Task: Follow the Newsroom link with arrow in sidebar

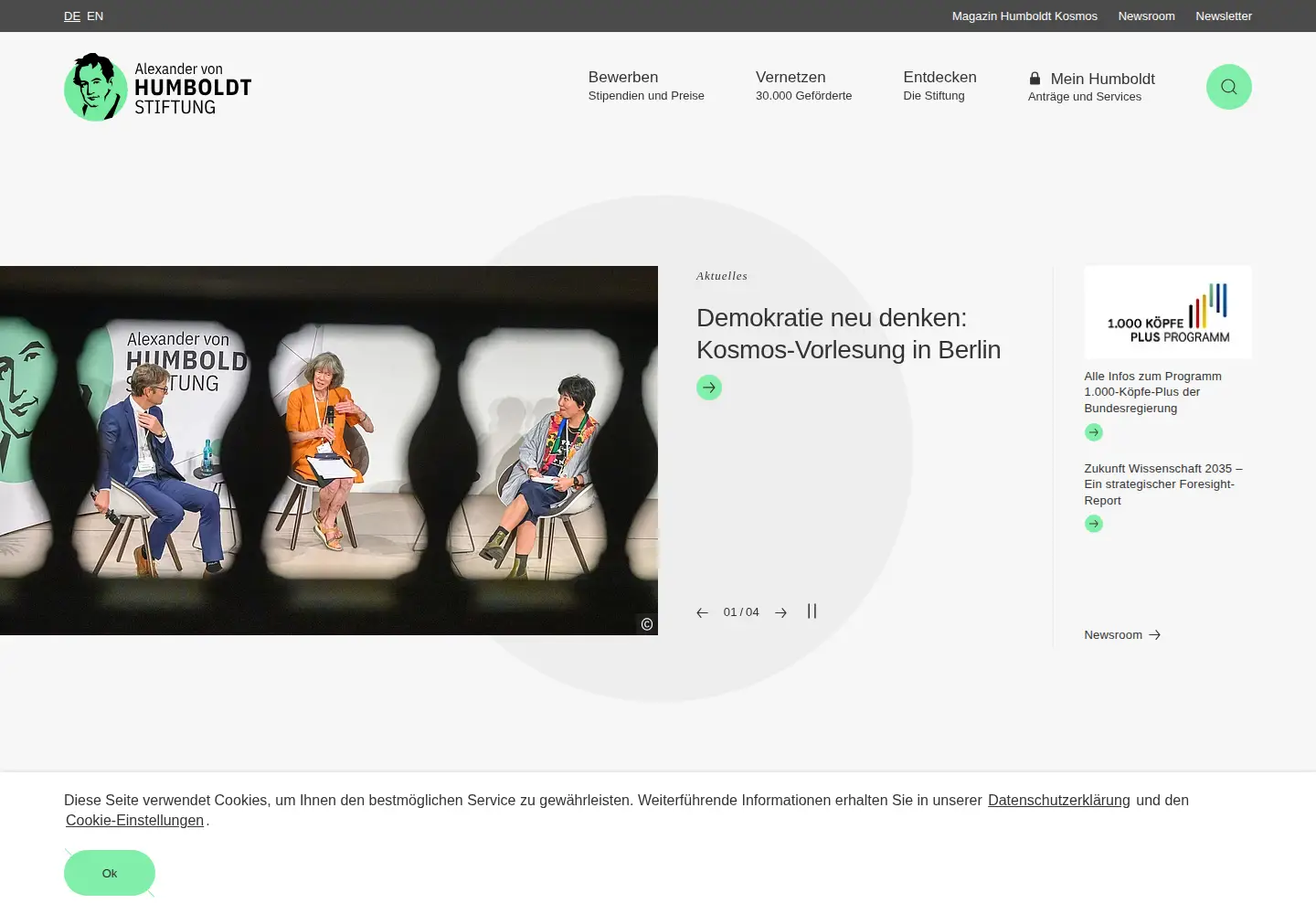Action: click(x=1122, y=635)
